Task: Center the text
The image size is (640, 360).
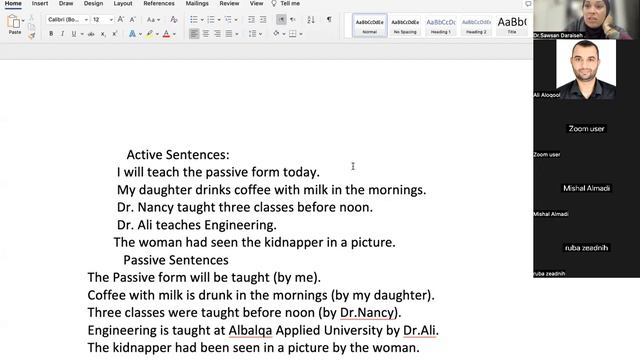Action: pos(206,34)
